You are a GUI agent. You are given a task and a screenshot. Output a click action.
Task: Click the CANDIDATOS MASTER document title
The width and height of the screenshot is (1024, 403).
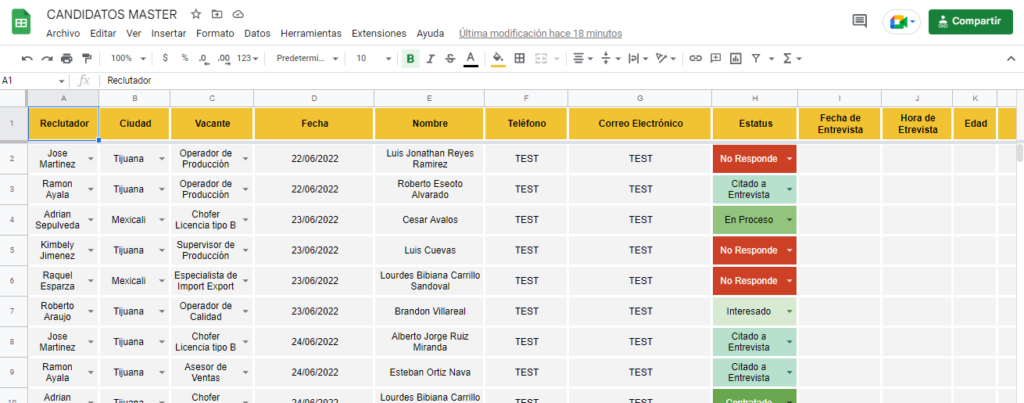tap(112, 14)
